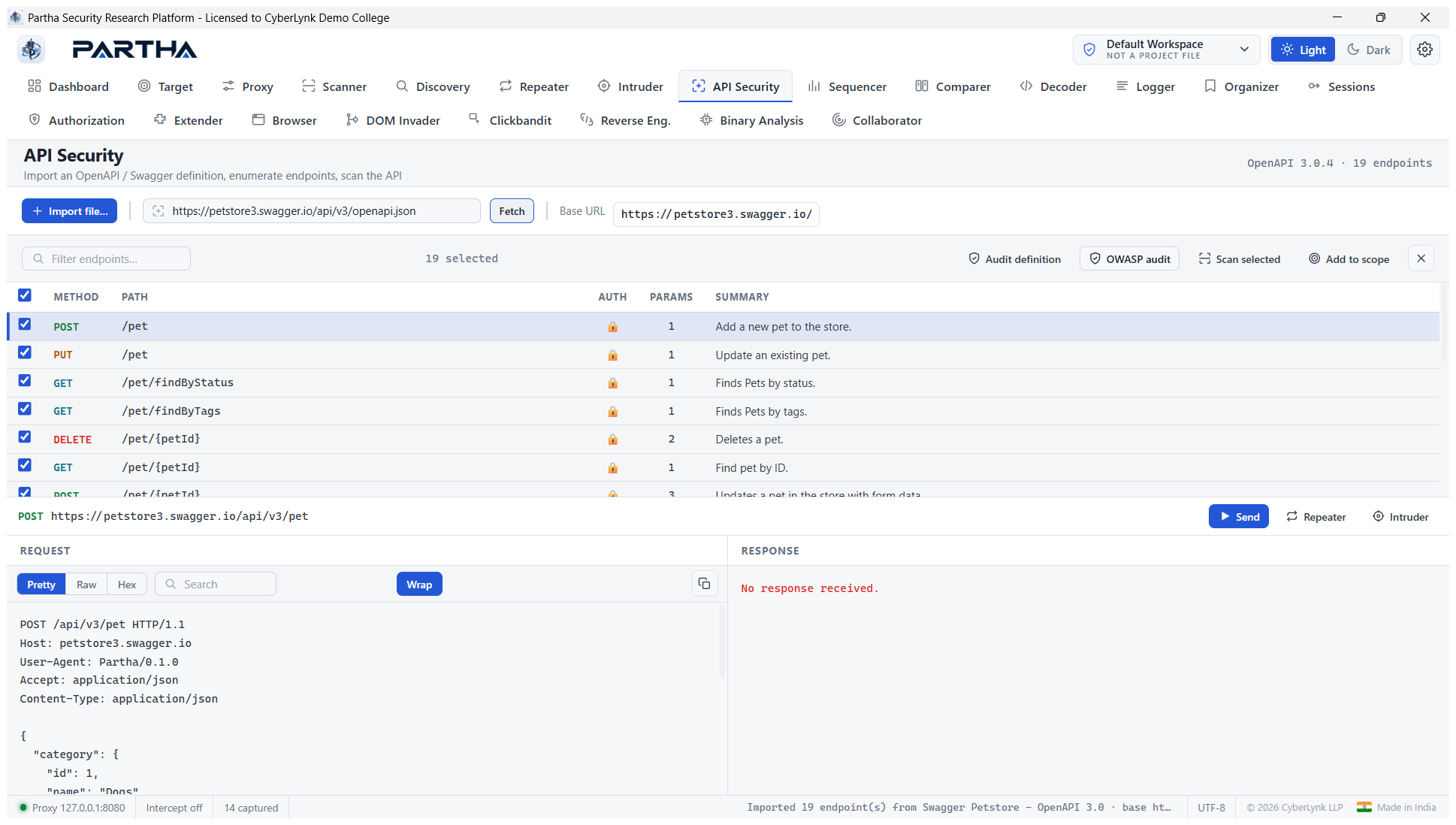
Task: Select the API Security tab
Action: tap(736, 86)
